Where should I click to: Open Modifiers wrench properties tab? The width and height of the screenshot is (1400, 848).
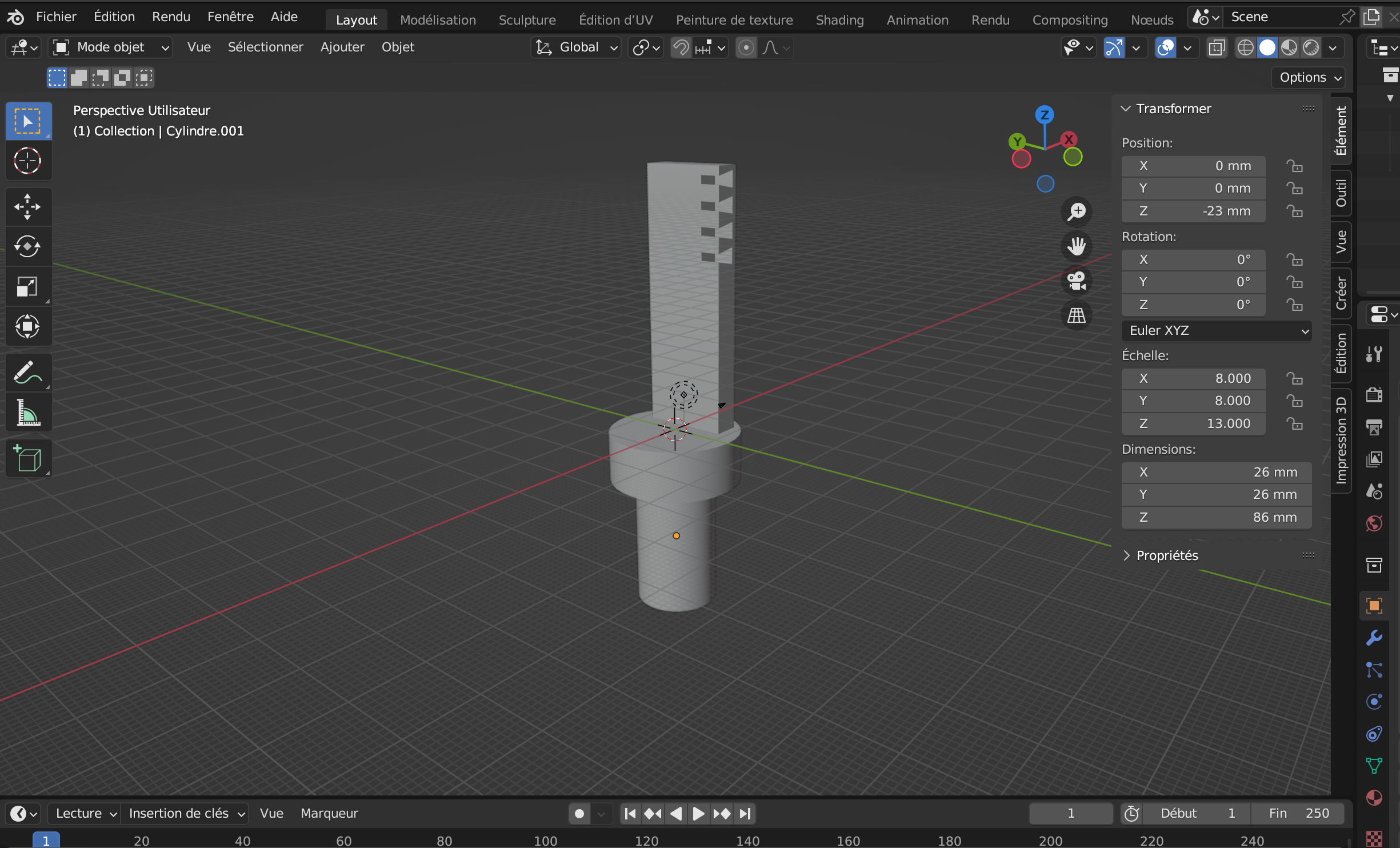point(1374,638)
